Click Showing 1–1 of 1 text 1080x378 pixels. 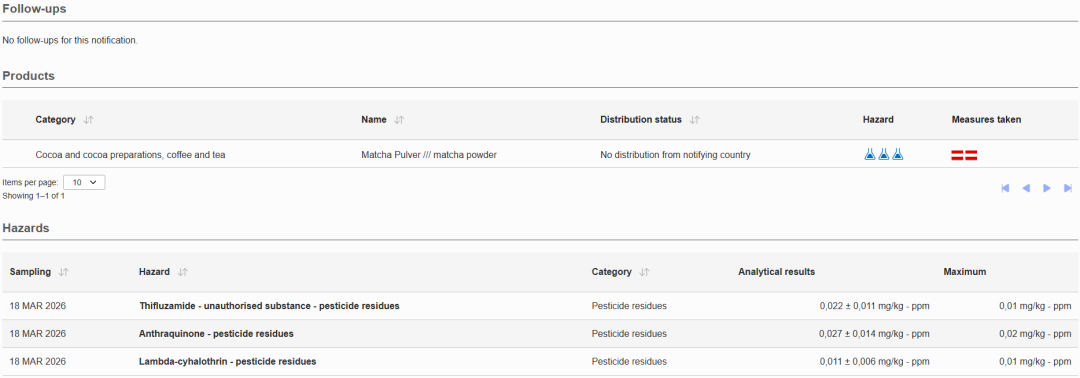(x=34, y=196)
